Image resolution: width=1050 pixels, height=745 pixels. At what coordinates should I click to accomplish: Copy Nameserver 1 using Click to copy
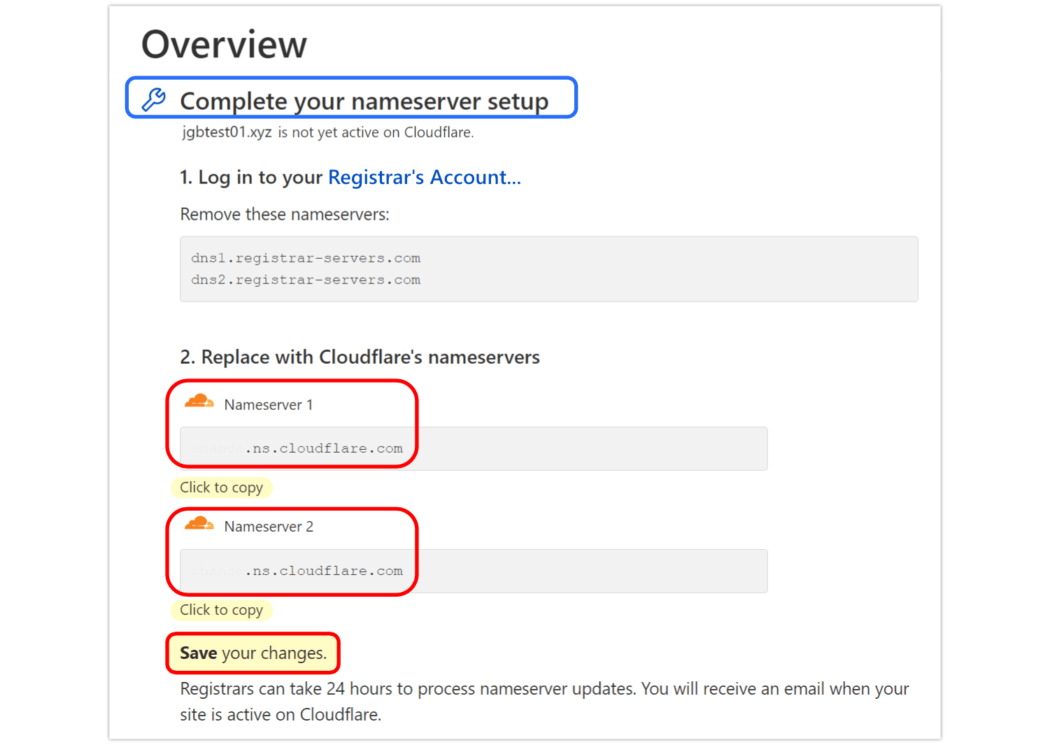click(221, 487)
